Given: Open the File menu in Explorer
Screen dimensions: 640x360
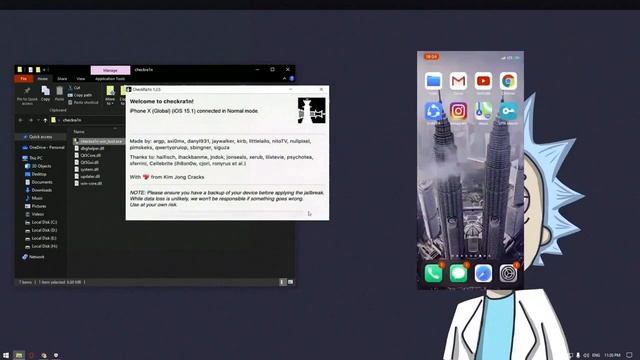Looking at the screenshot, I should [24, 79].
